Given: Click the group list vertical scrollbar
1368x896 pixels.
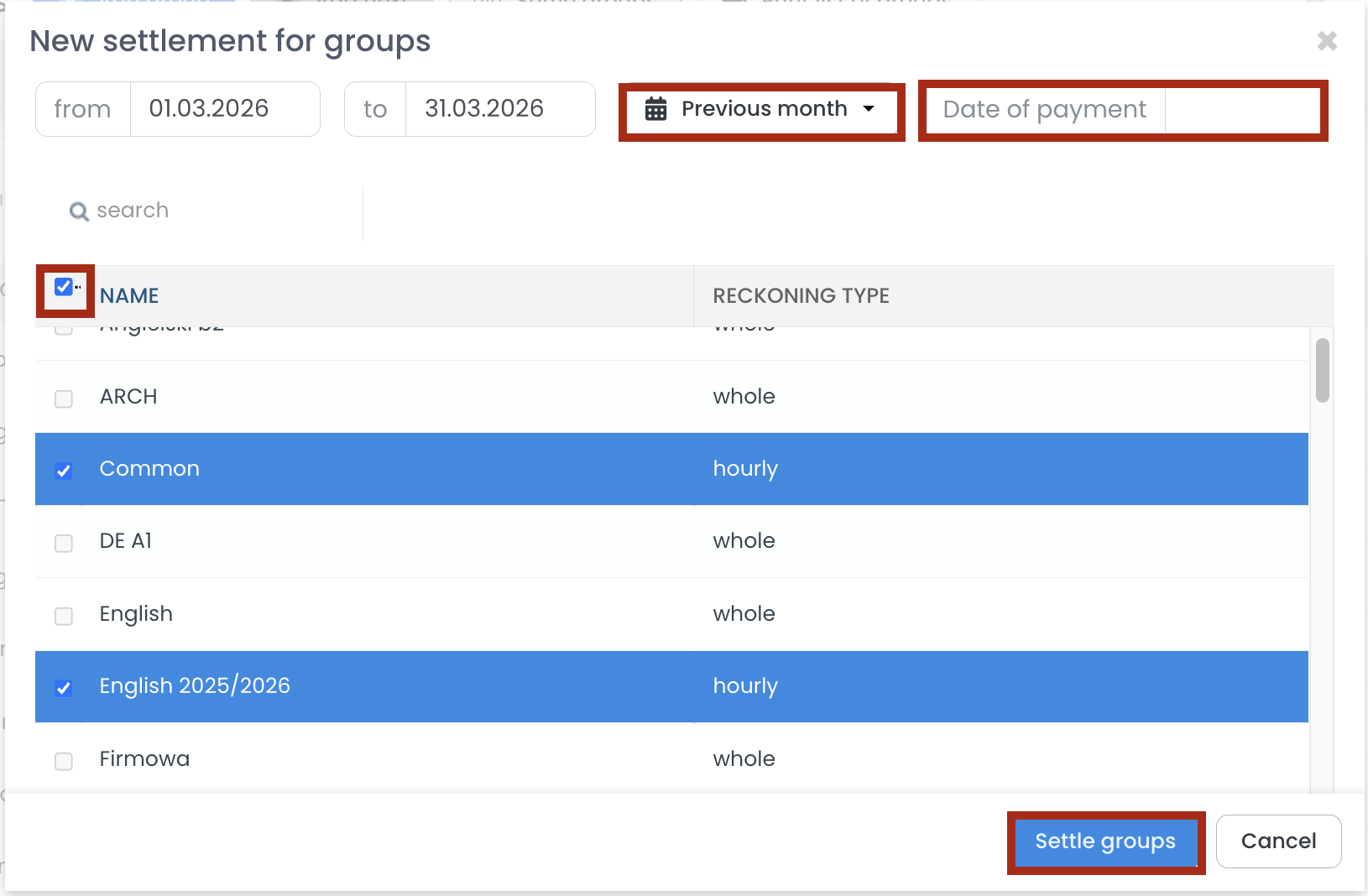Looking at the screenshot, I should (x=1322, y=371).
